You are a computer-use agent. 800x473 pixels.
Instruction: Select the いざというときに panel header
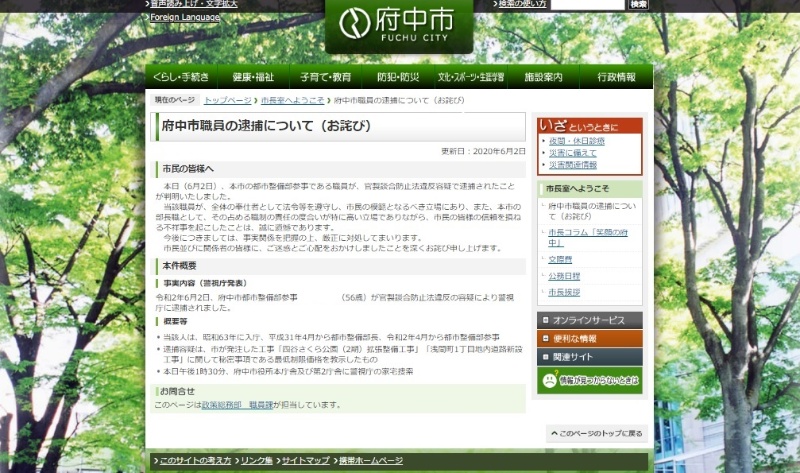coord(590,126)
